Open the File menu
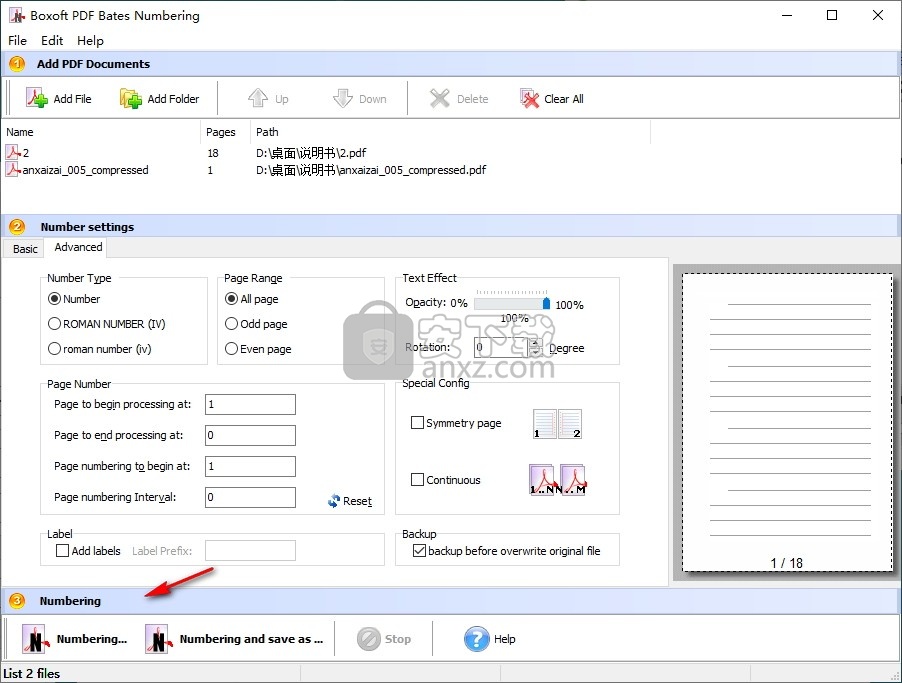 tap(17, 40)
